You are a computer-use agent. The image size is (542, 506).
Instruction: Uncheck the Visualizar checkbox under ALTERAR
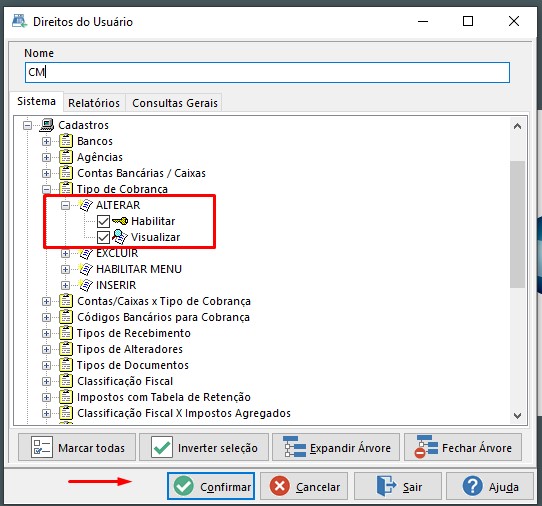(x=103, y=237)
